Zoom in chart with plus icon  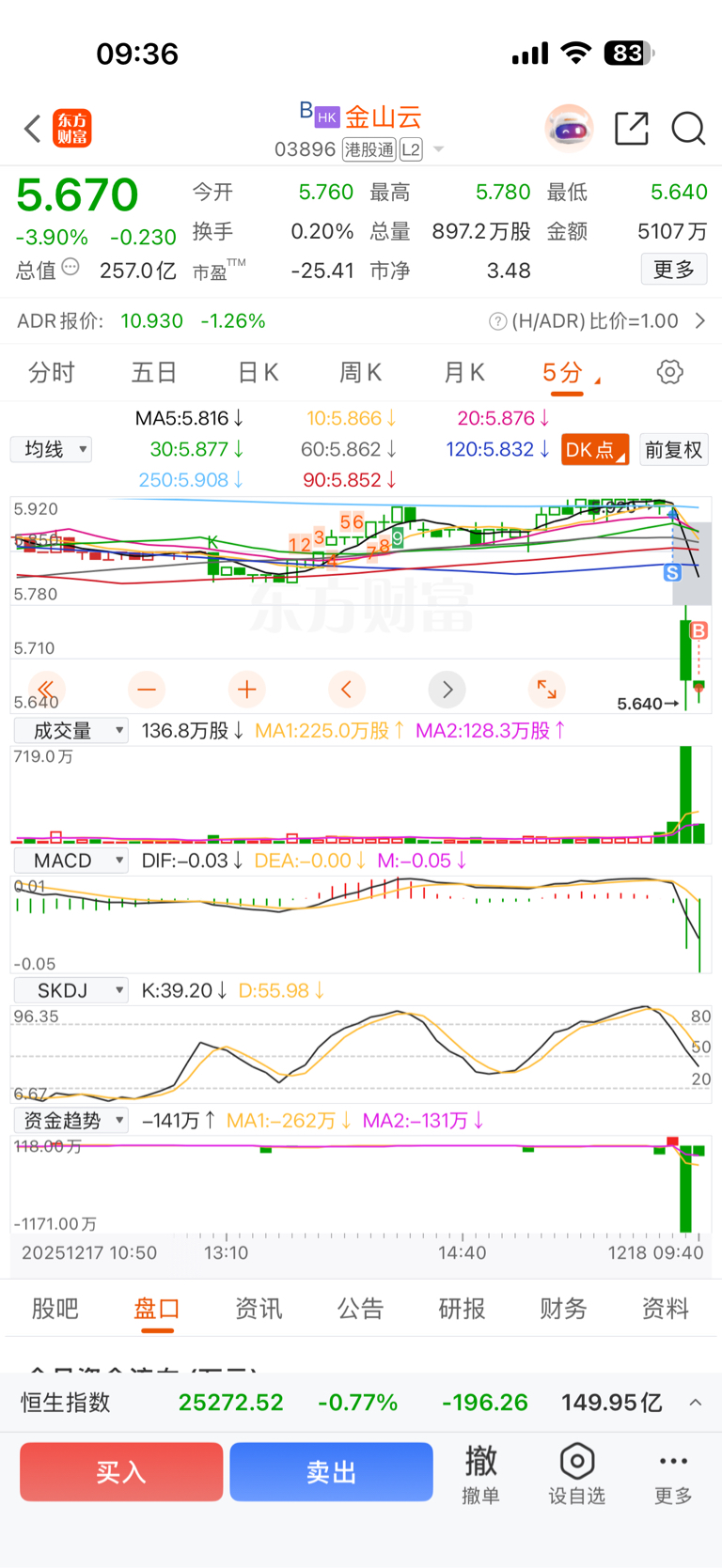coord(247,690)
